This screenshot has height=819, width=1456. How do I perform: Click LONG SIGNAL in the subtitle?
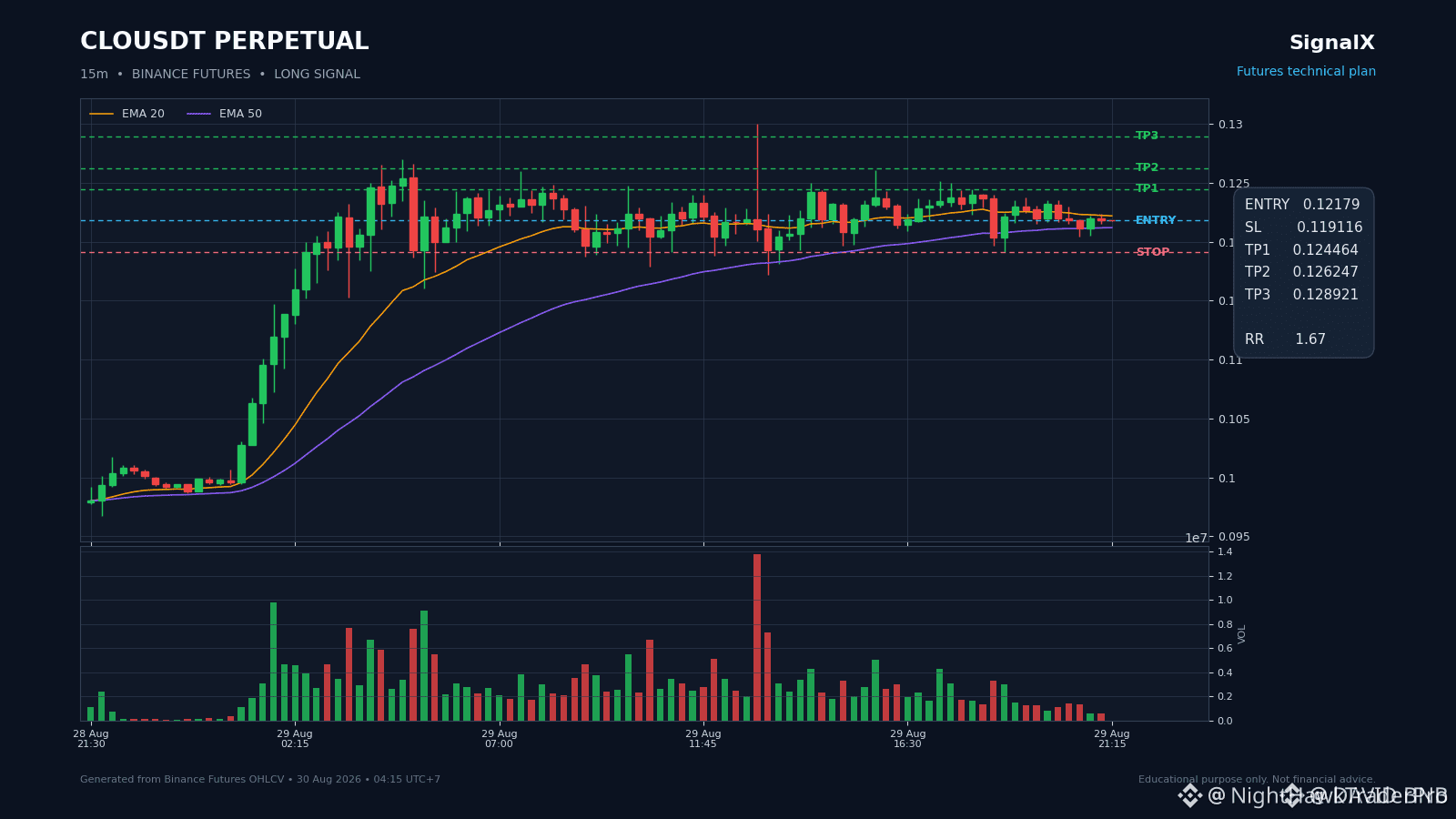click(317, 75)
